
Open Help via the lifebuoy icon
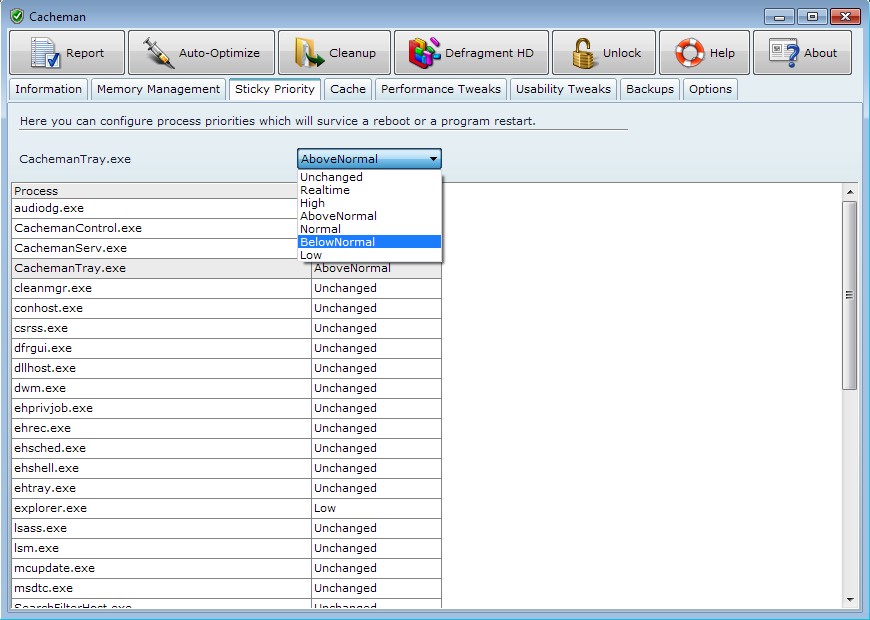tap(690, 53)
